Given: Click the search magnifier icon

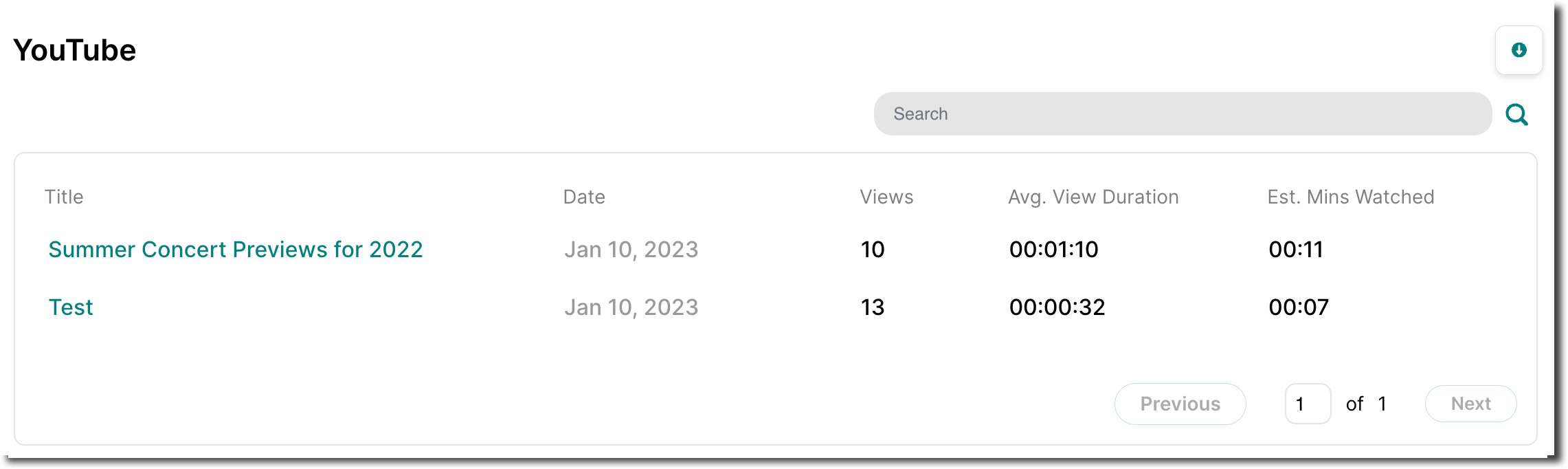Looking at the screenshot, I should click(1517, 114).
